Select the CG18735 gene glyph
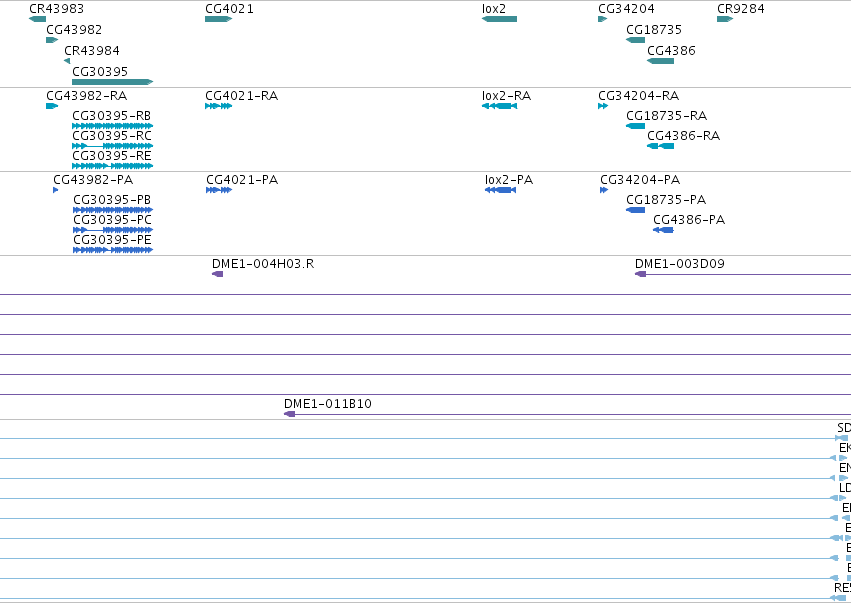 click(x=636, y=40)
